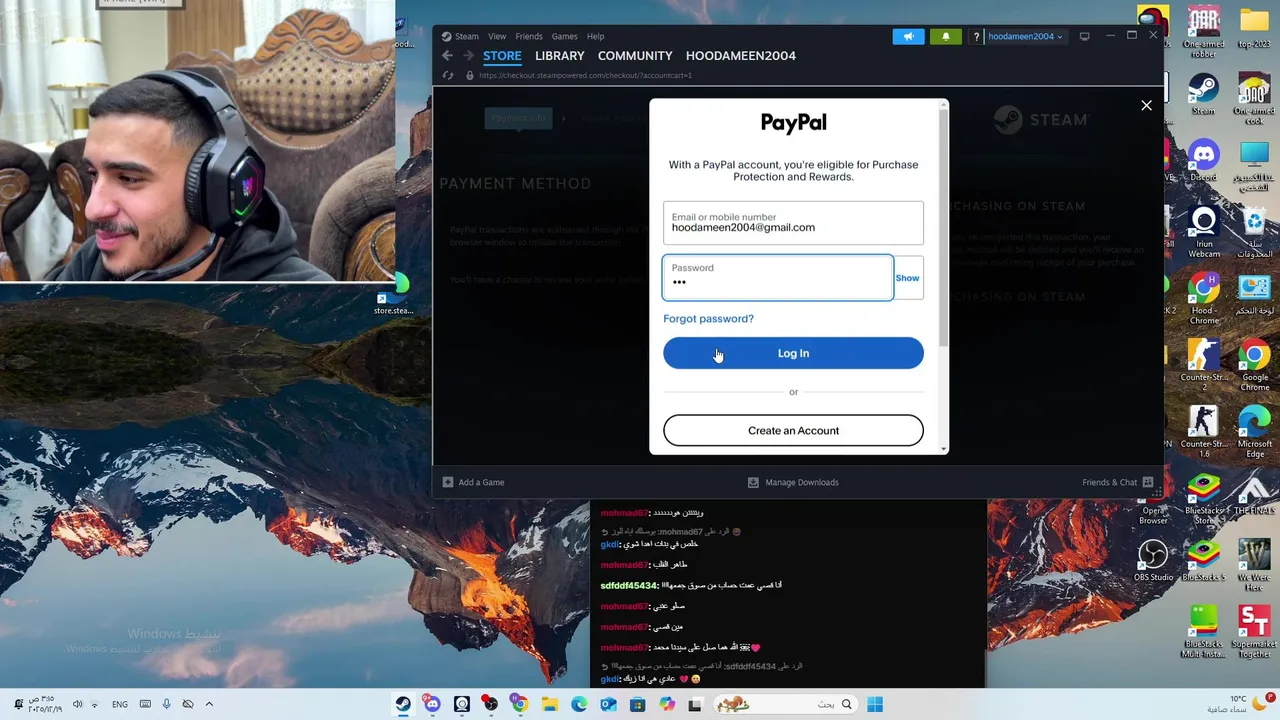Open BlueStacks Store desktop shortcut
The height and width of the screenshot is (720, 1280).
pos(1203,498)
